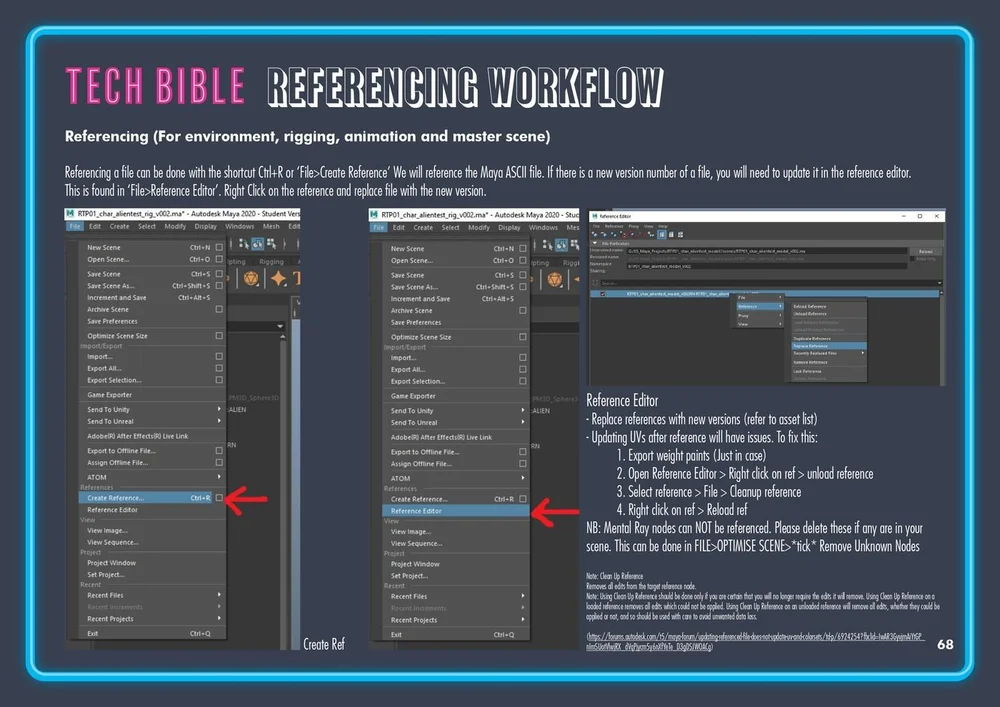Choose Replace Reference in Reference Editor context menu
The image size is (1000, 707).
tap(829, 346)
